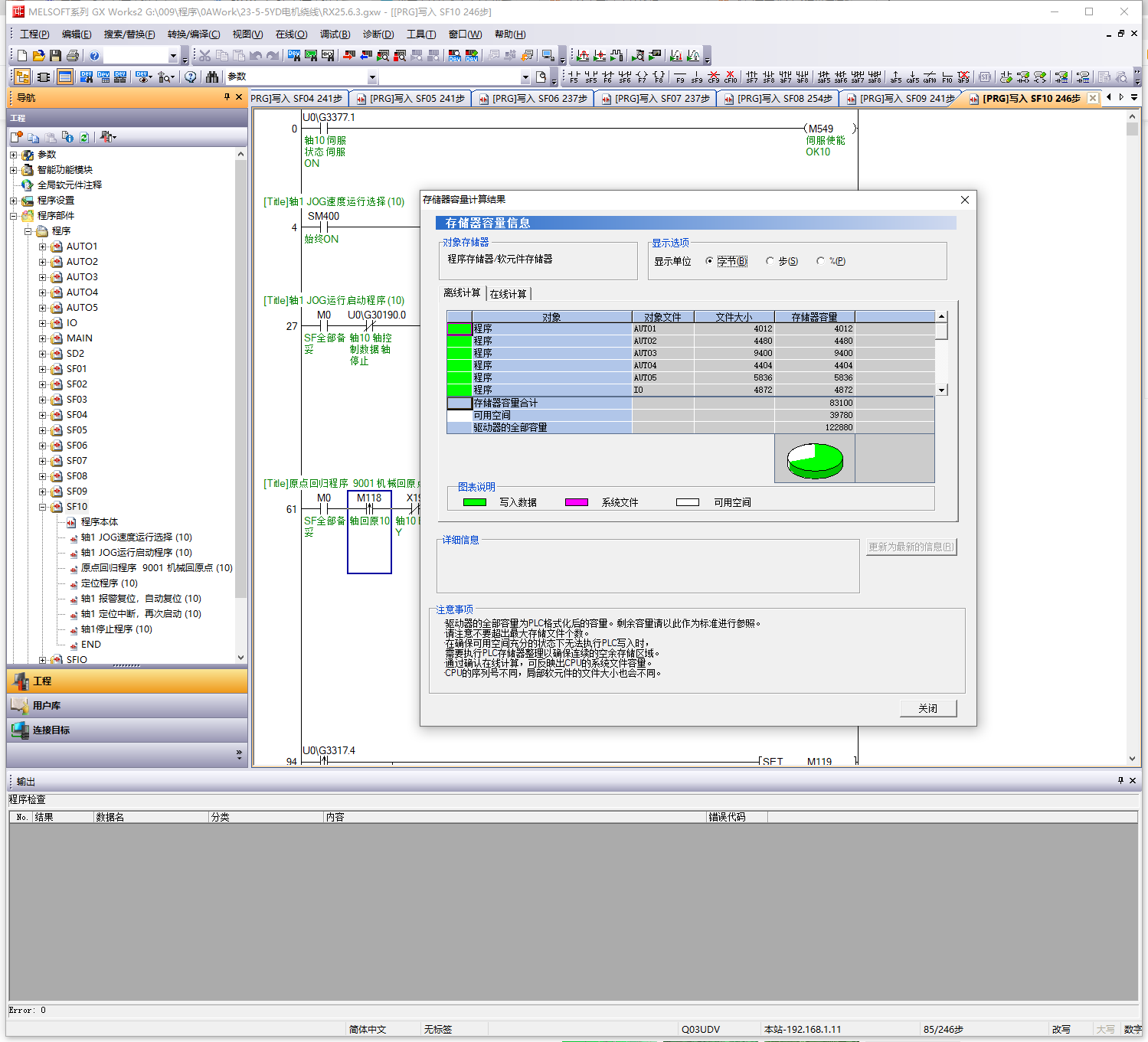This screenshot has width=1148, height=1042.
Task: Insert an F5 open contact
Action: click(x=574, y=77)
